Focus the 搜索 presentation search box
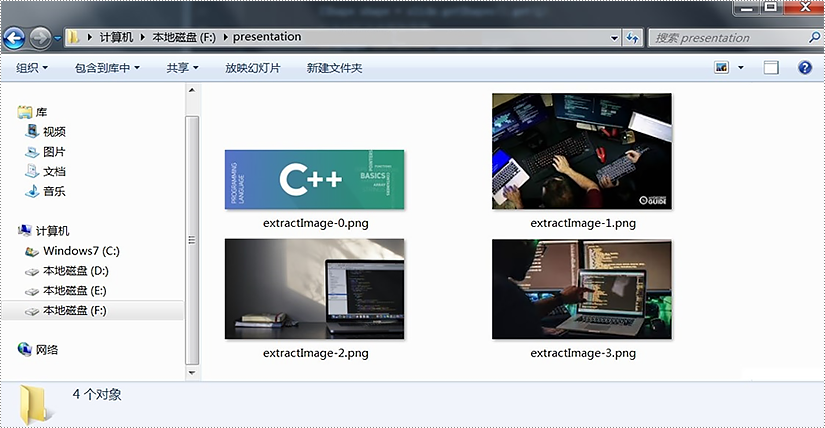 point(729,38)
